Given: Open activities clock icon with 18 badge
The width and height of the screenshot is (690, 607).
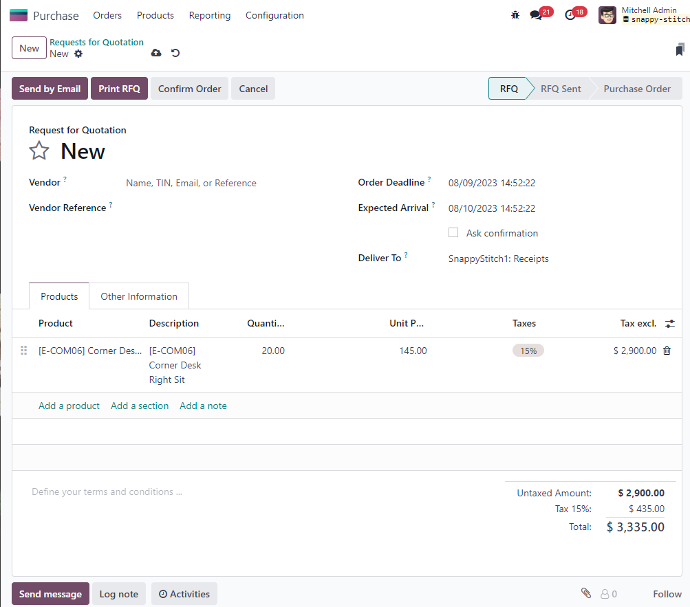Looking at the screenshot, I should point(570,15).
